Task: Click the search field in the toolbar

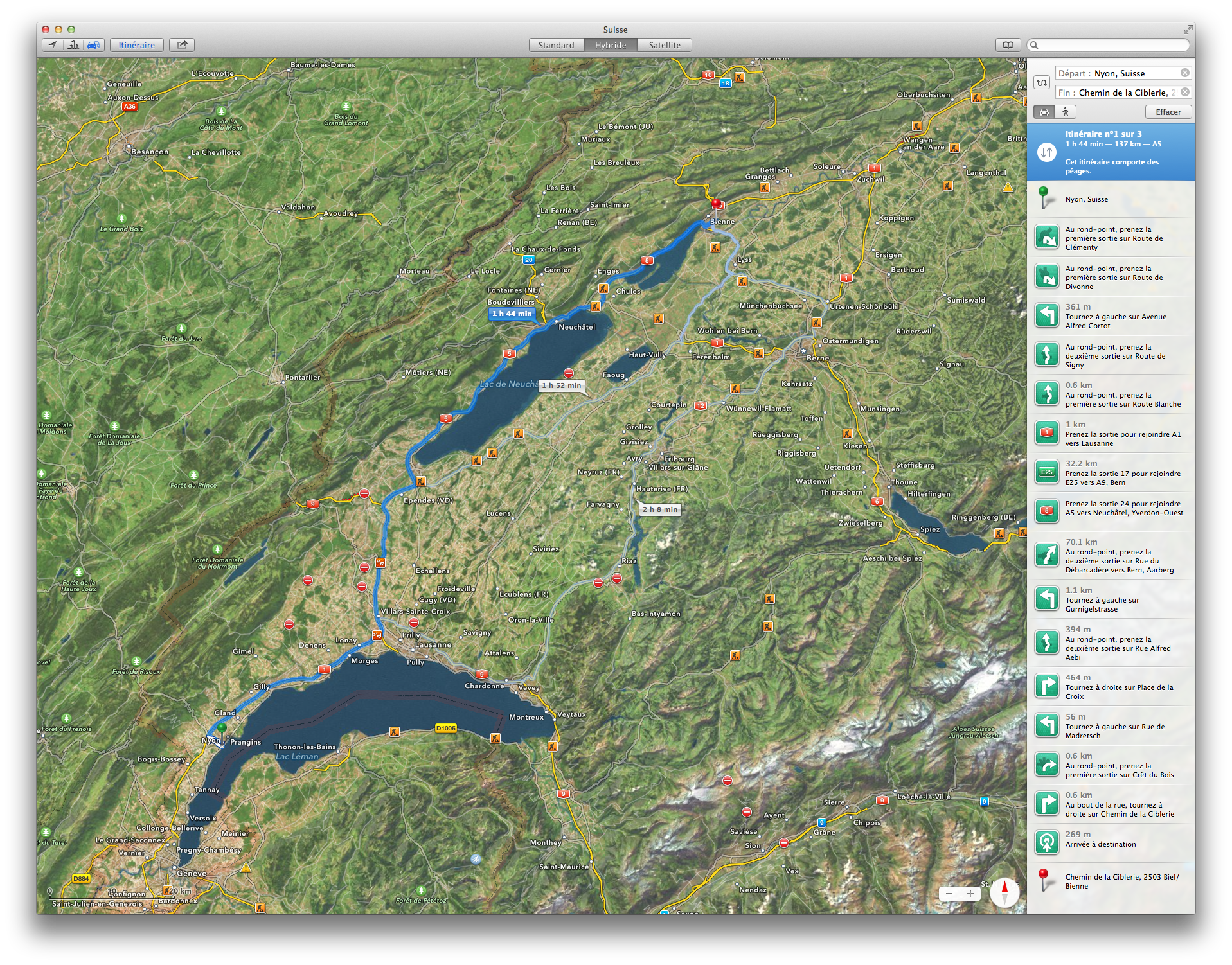Action: click(1111, 45)
